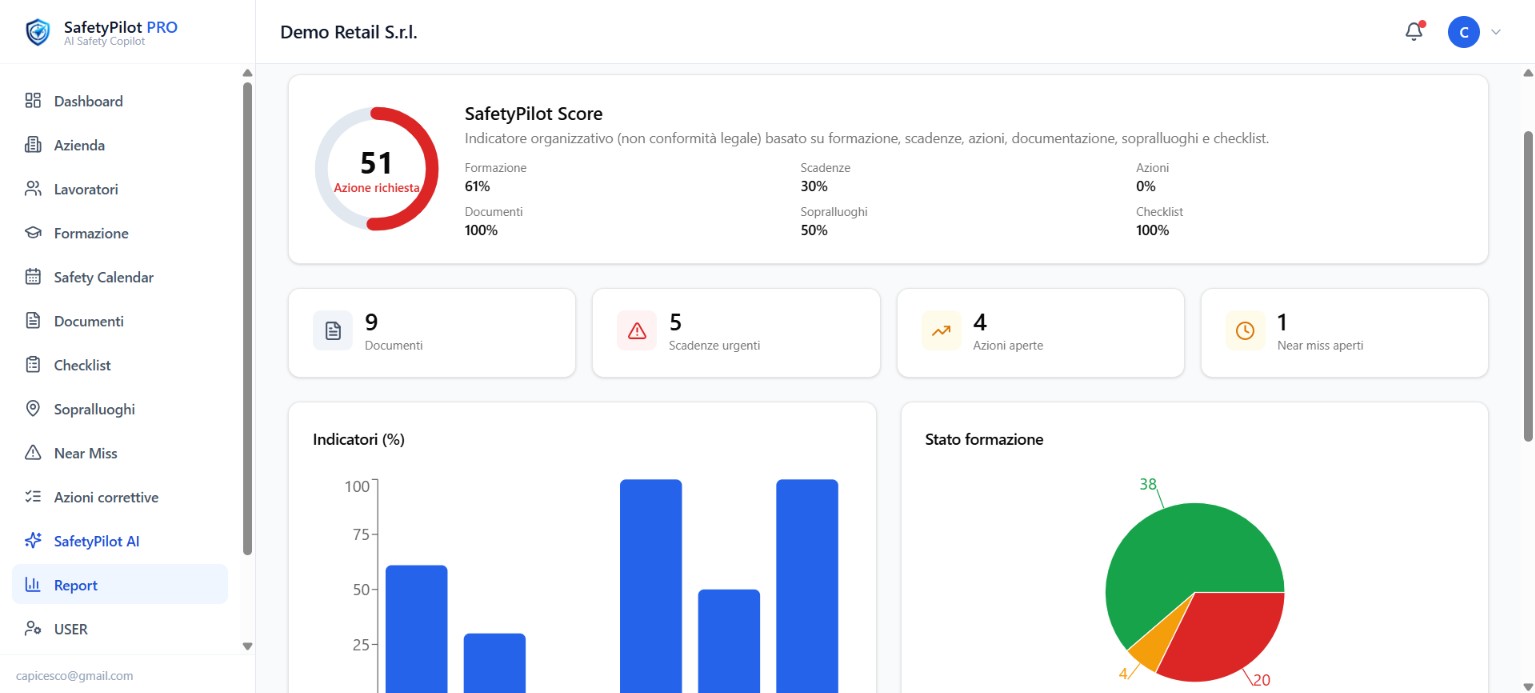This screenshot has height=693, width=1535.
Task: Click the SafetyPilot AI sparkle icon
Action: click(33, 541)
